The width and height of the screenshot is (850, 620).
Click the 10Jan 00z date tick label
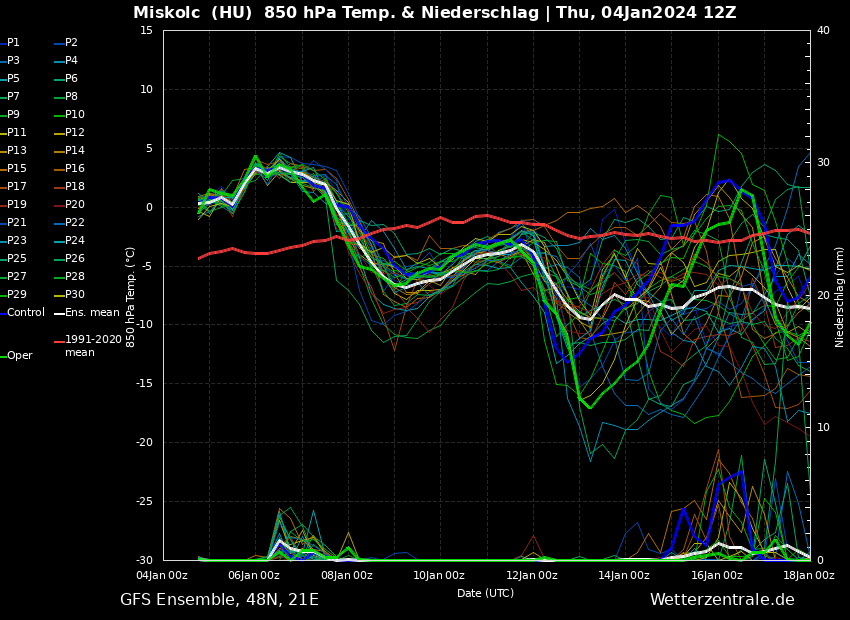click(439, 575)
